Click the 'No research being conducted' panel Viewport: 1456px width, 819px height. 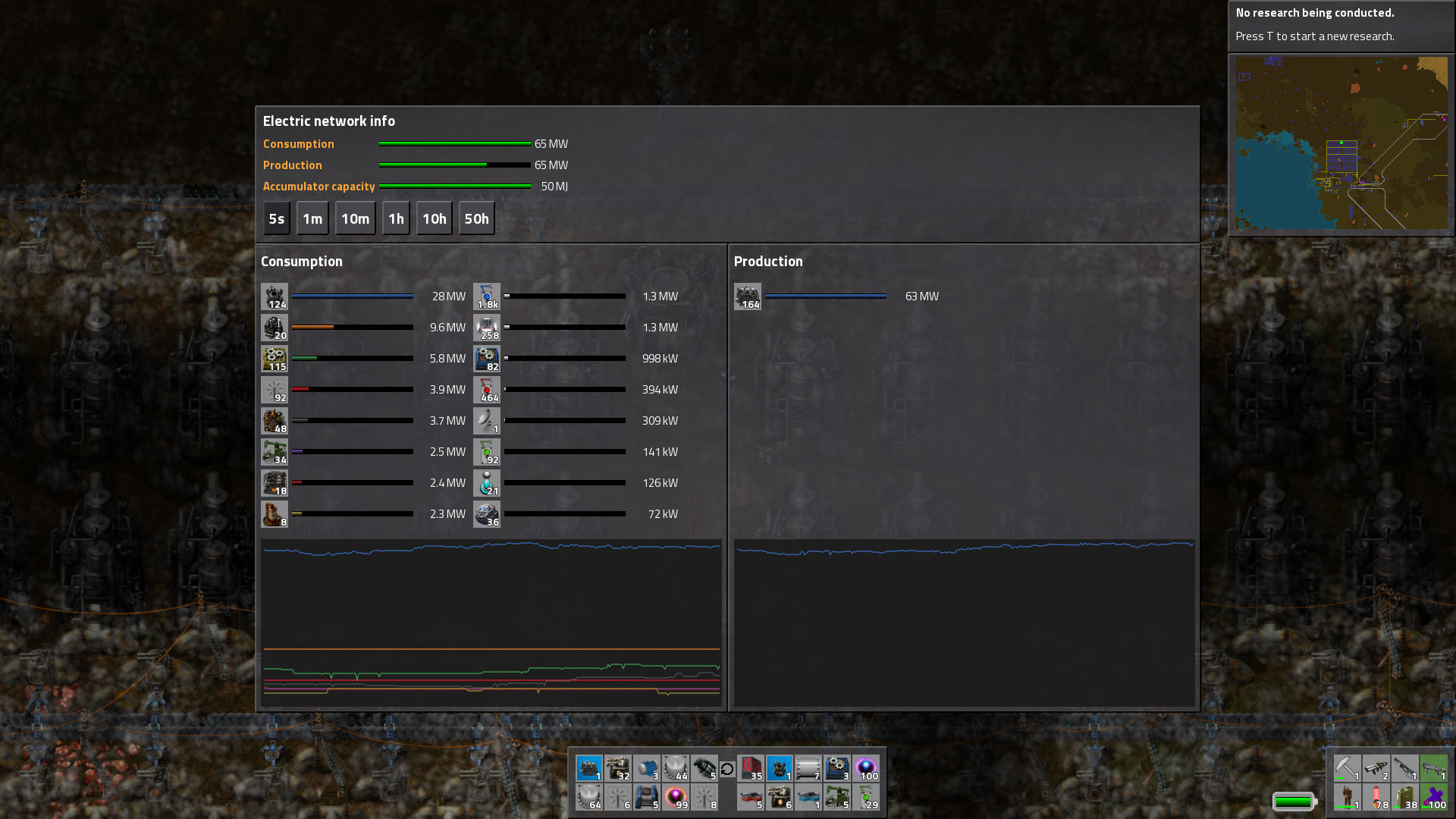point(1341,25)
